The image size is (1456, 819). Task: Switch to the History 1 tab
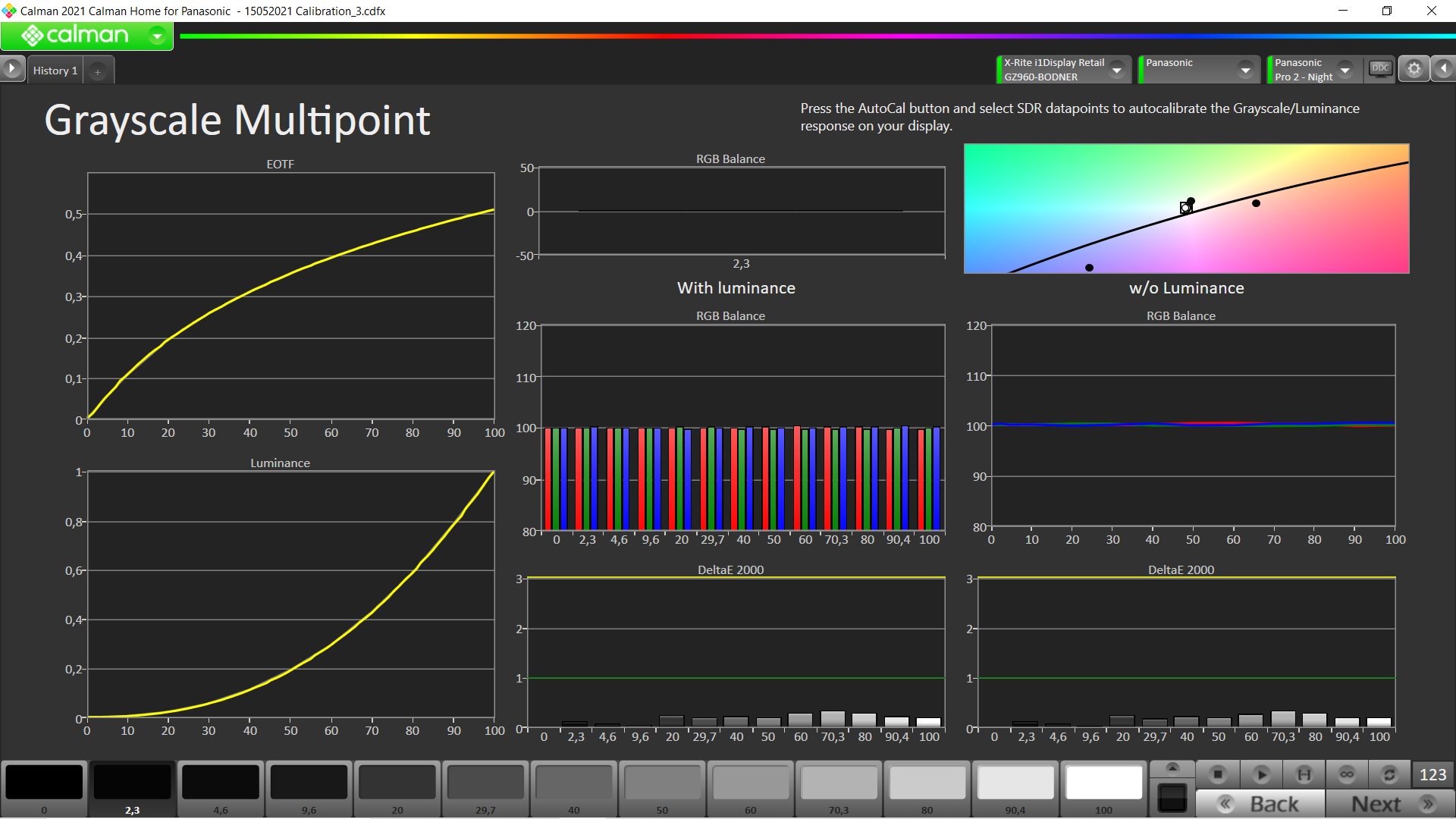tap(55, 71)
